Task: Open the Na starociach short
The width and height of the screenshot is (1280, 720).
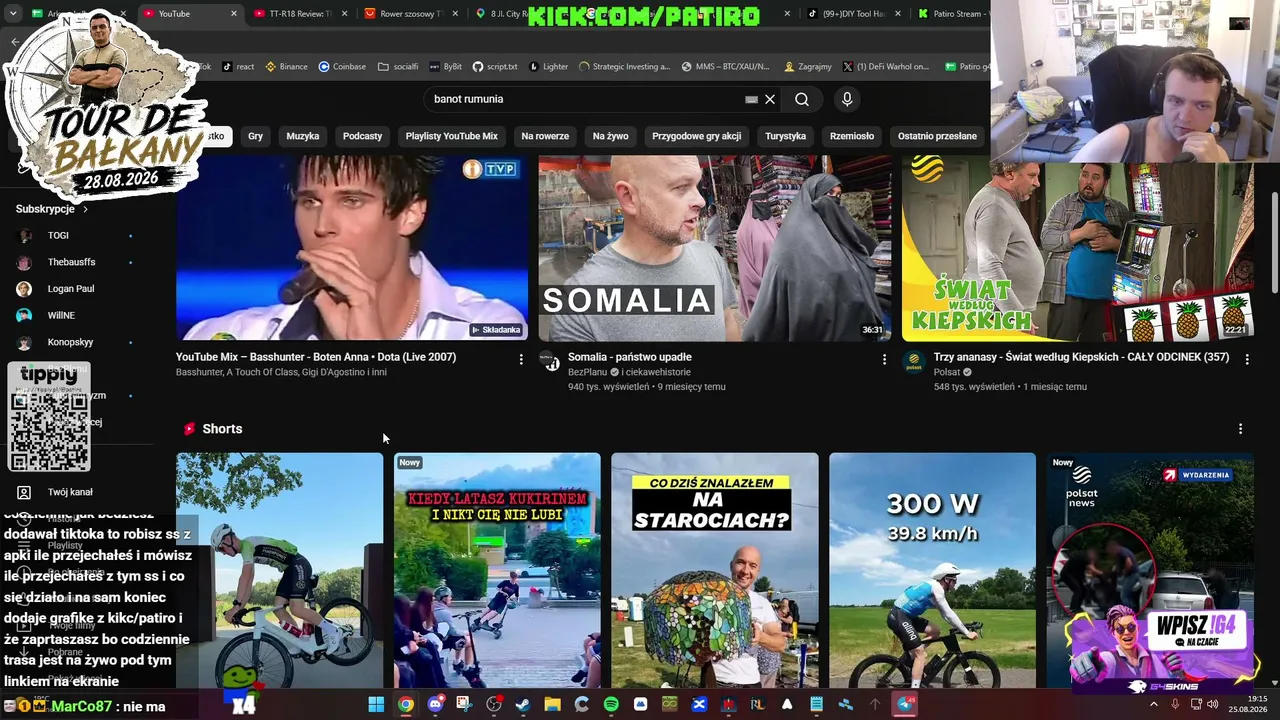Action: 715,570
